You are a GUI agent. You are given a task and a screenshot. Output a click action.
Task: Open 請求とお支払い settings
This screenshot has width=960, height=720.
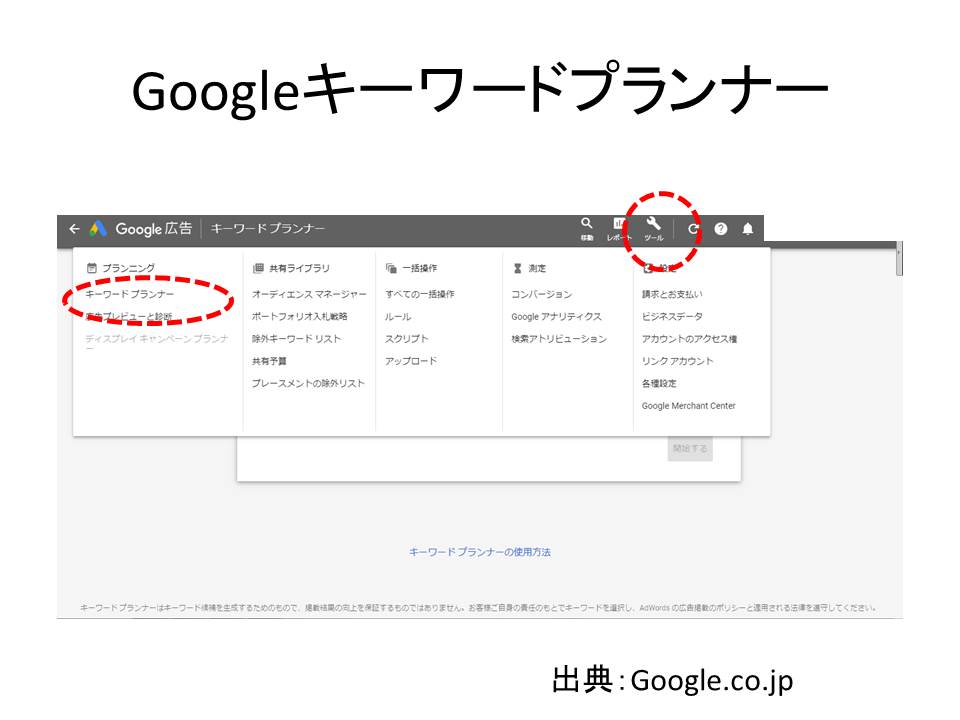tap(672, 294)
